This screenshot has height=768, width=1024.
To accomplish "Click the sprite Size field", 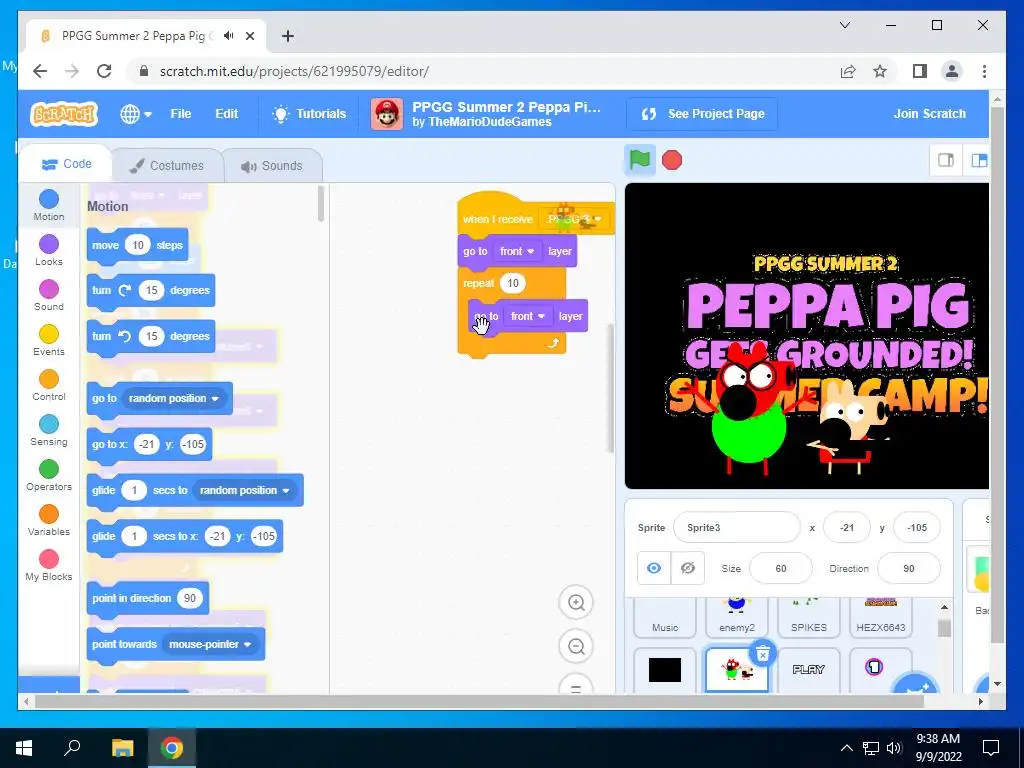I will click(x=781, y=568).
